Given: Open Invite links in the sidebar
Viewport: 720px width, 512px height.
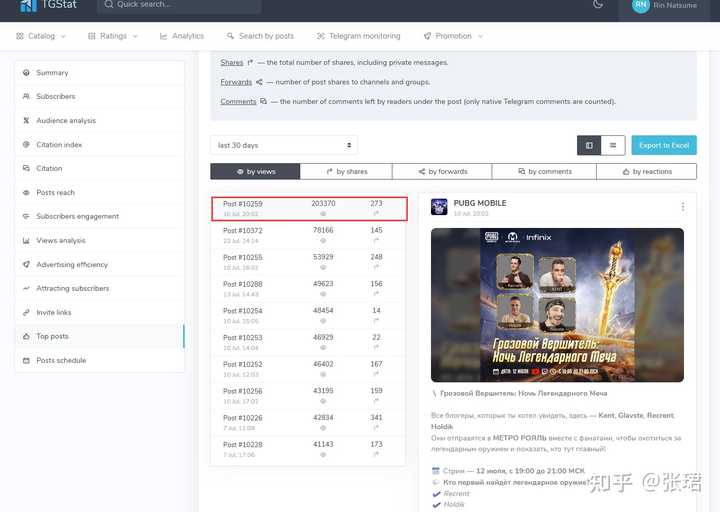Looking at the screenshot, I should click(100, 312).
